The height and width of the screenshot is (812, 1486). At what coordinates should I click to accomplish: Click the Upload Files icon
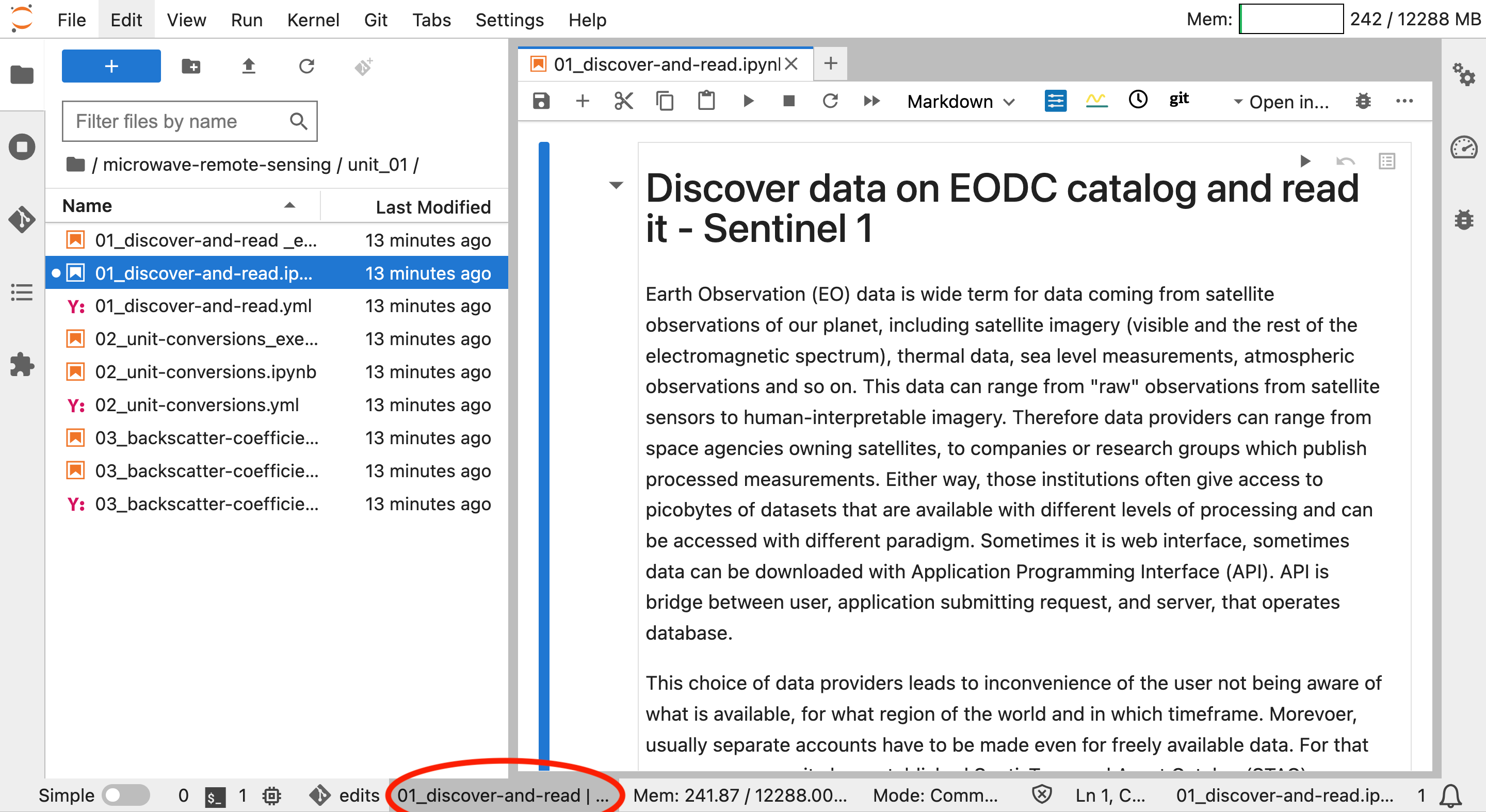tap(248, 67)
